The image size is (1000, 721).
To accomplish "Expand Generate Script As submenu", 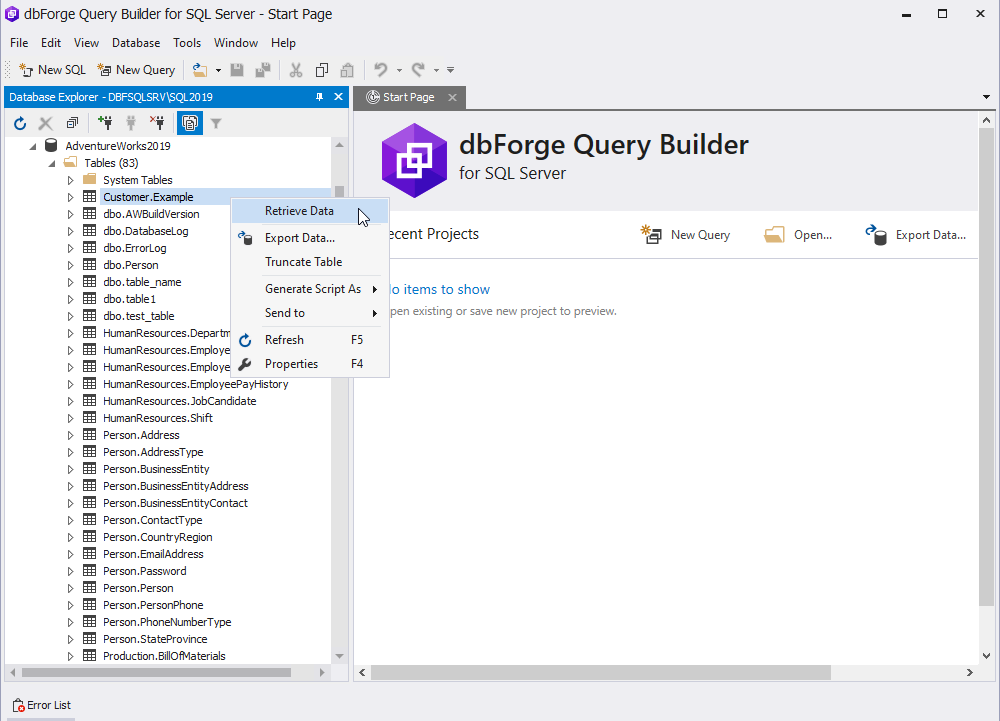I will click(x=310, y=289).
